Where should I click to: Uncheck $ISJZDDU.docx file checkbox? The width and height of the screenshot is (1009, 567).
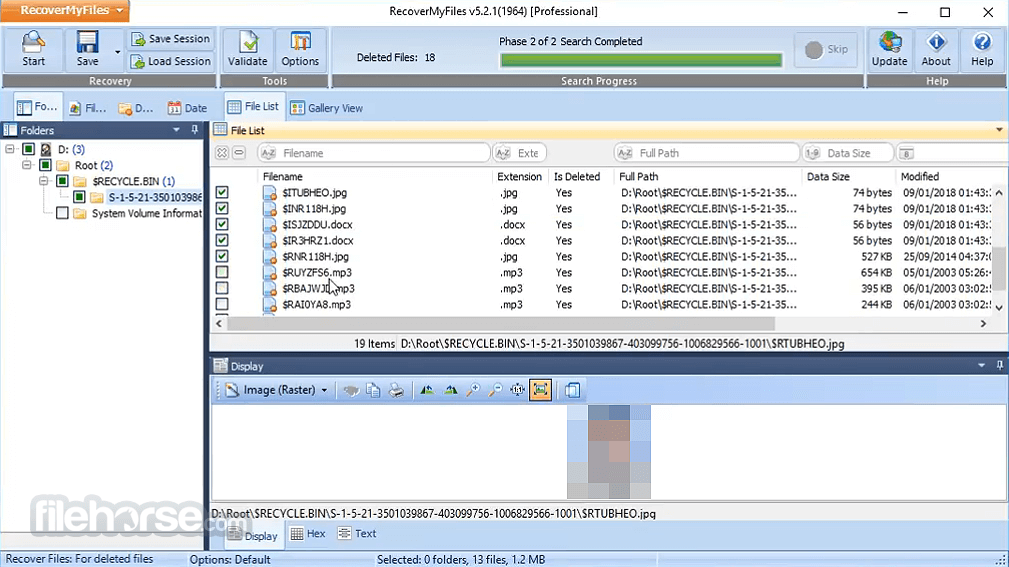pos(222,224)
